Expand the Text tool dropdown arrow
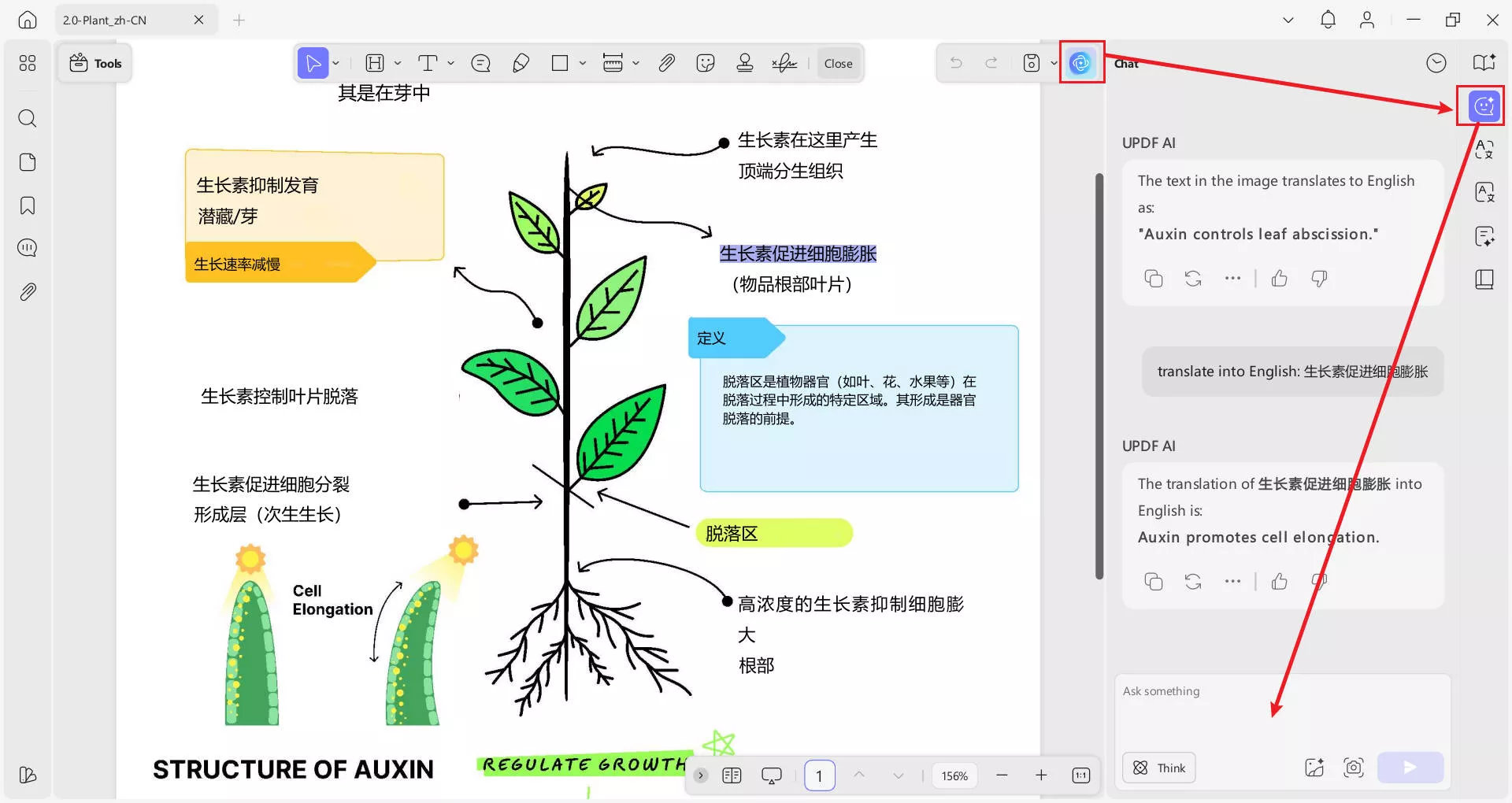 pyautogui.click(x=451, y=63)
